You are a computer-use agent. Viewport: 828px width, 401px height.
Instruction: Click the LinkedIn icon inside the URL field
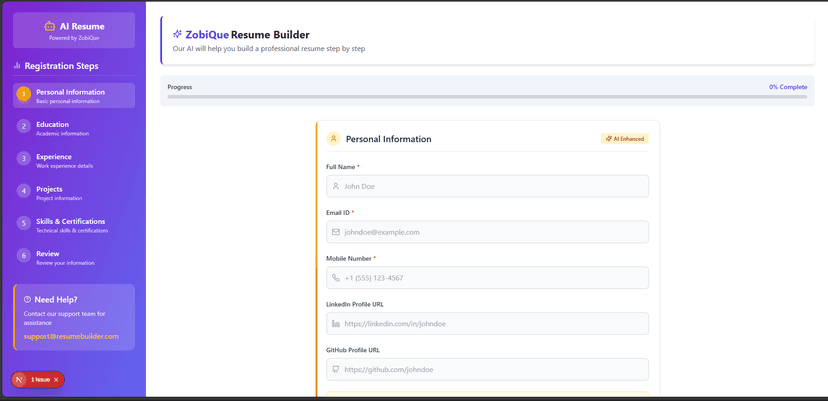coord(336,323)
